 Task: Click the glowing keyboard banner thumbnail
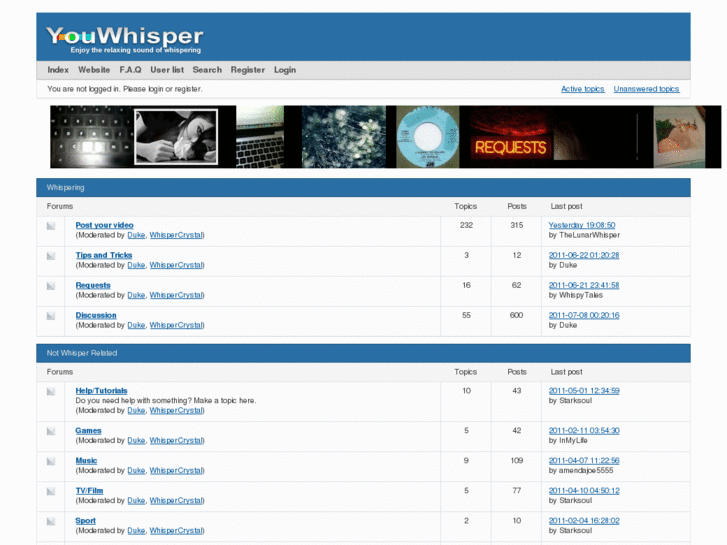coord(92,137)
